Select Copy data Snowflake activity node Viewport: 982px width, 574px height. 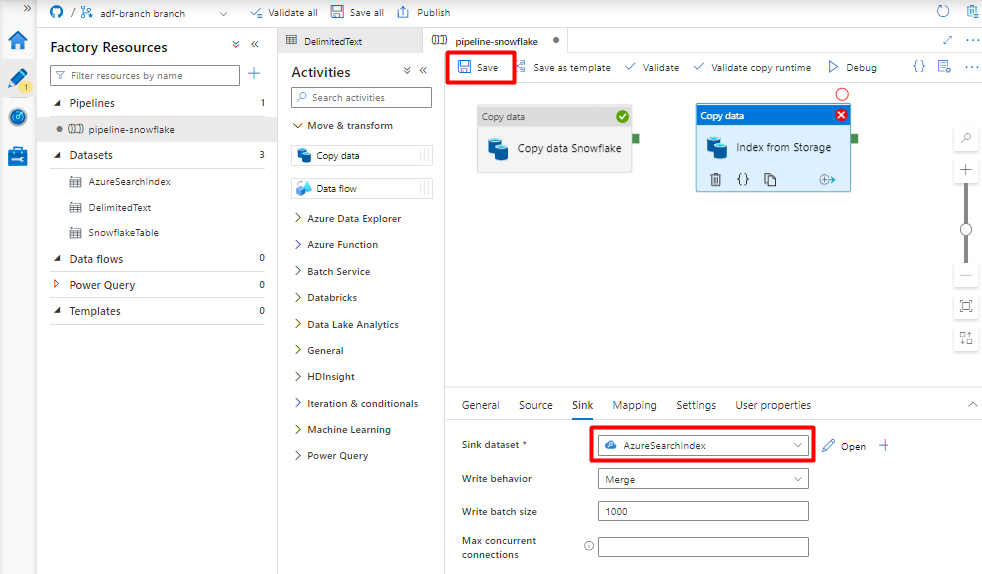pyautogui.click(x=554, y=138)
